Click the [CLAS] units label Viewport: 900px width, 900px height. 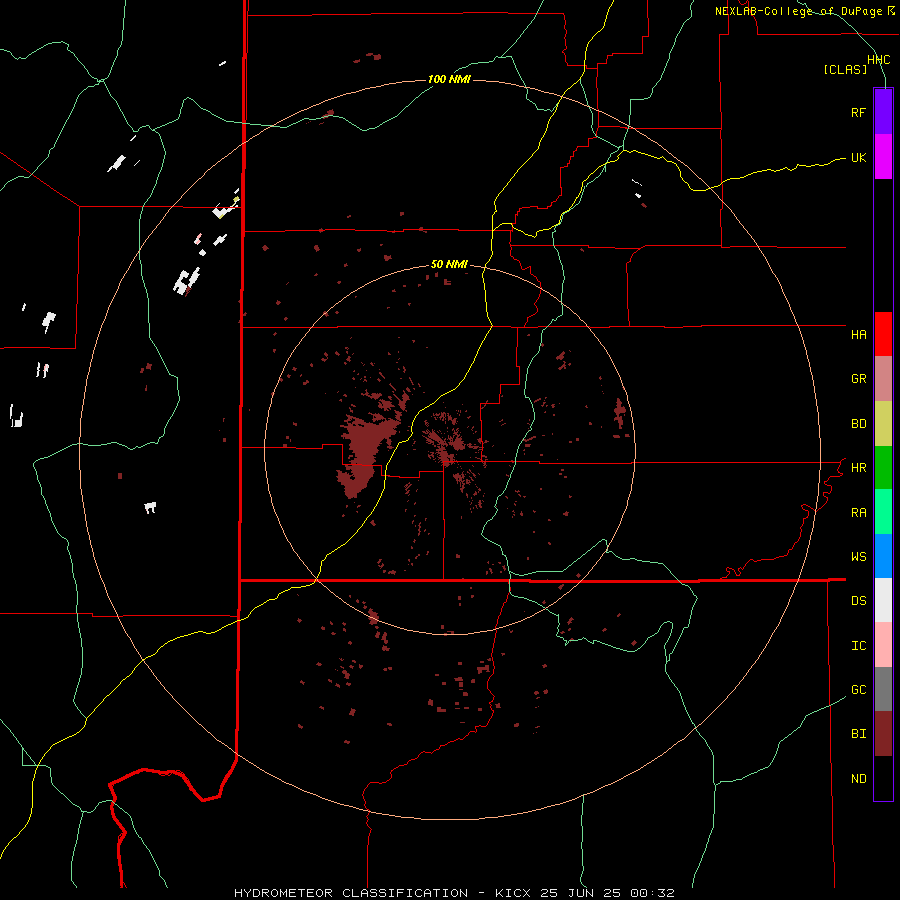845,69
